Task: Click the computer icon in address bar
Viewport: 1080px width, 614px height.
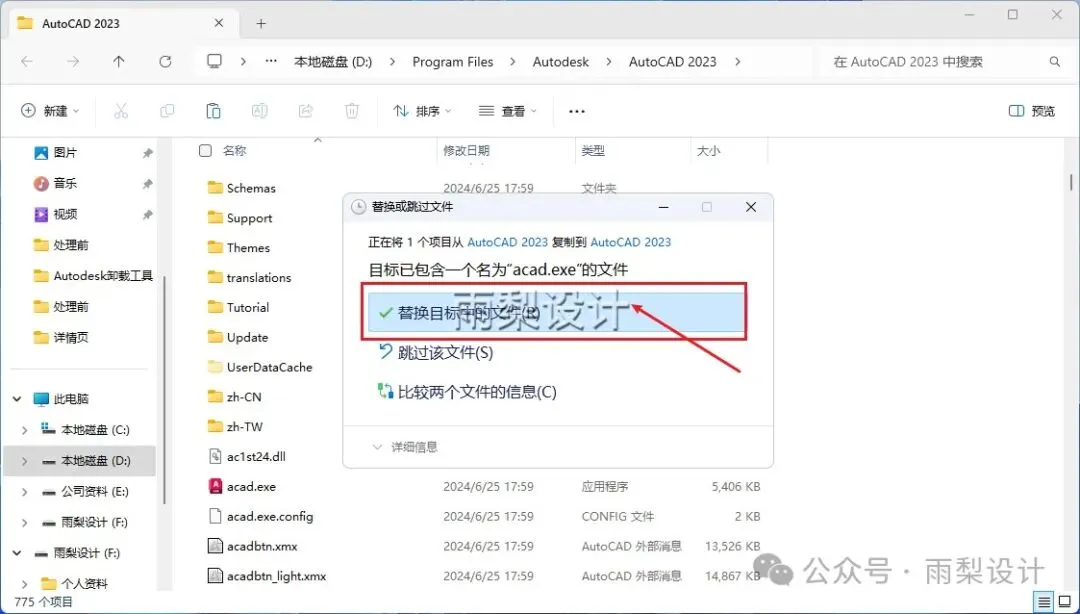Action: [x=214, y=61]
